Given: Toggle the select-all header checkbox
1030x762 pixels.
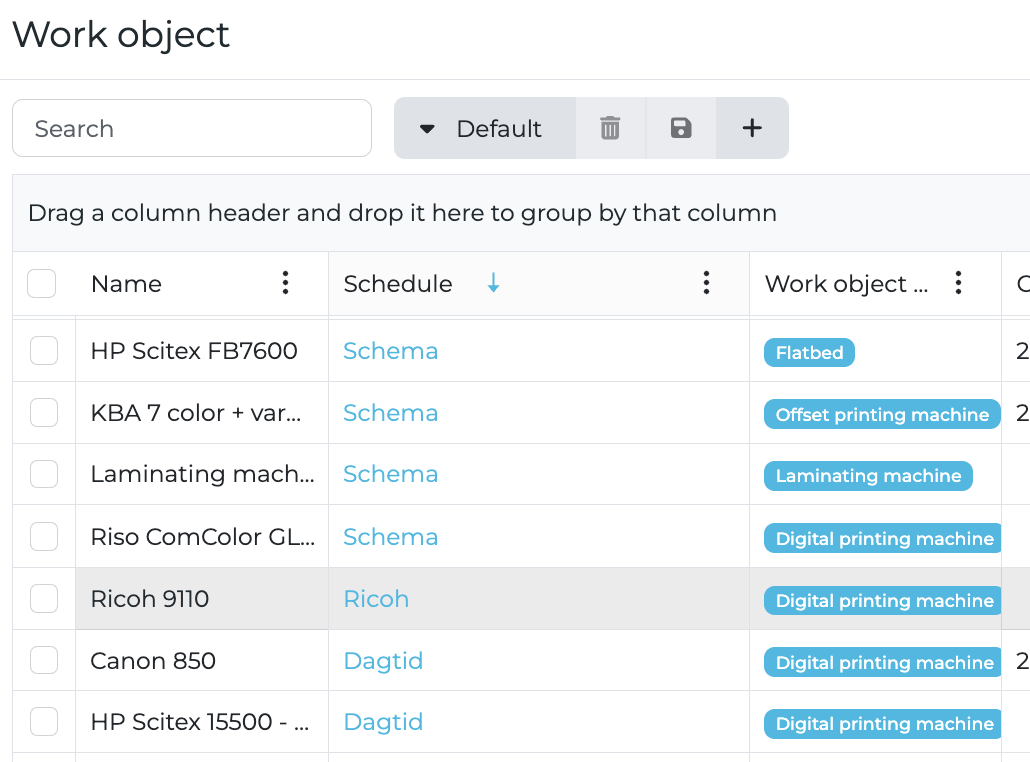Looking at the screenshot, I should pos(42,284).
